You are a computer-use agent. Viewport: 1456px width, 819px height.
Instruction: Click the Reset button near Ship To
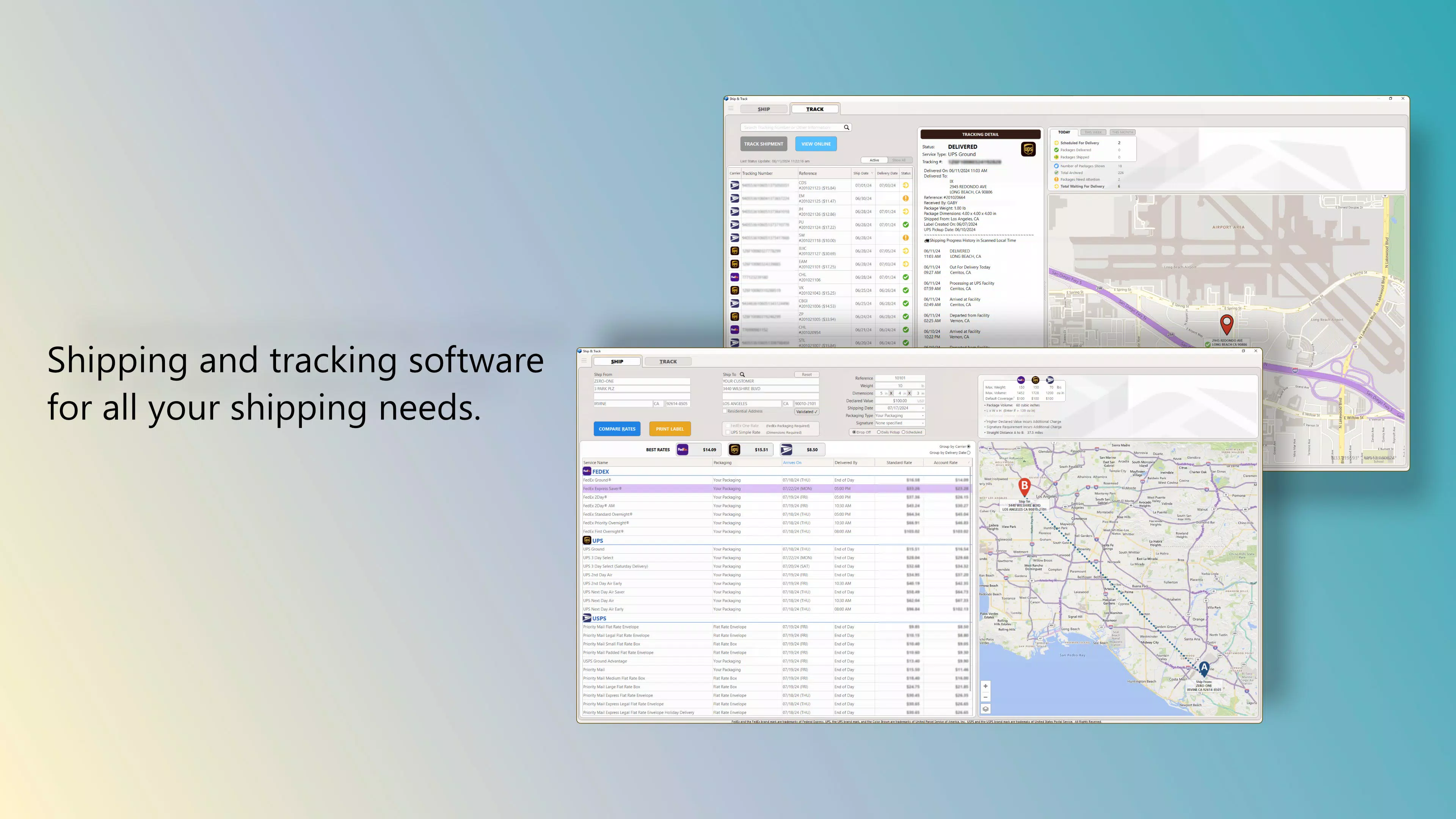pos(806,374)
